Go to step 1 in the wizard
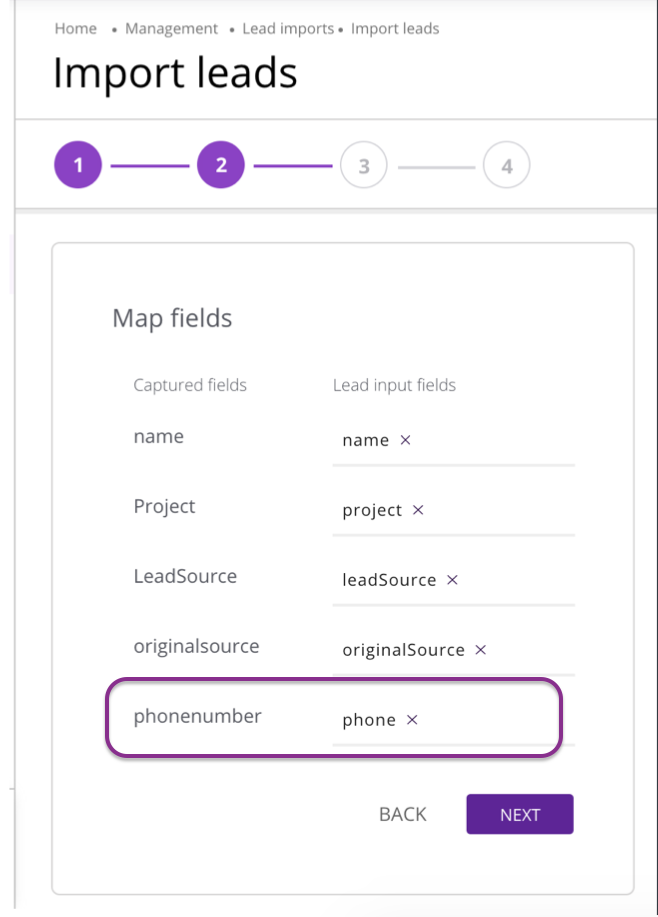Screen dimensions: 658x917 78,166
